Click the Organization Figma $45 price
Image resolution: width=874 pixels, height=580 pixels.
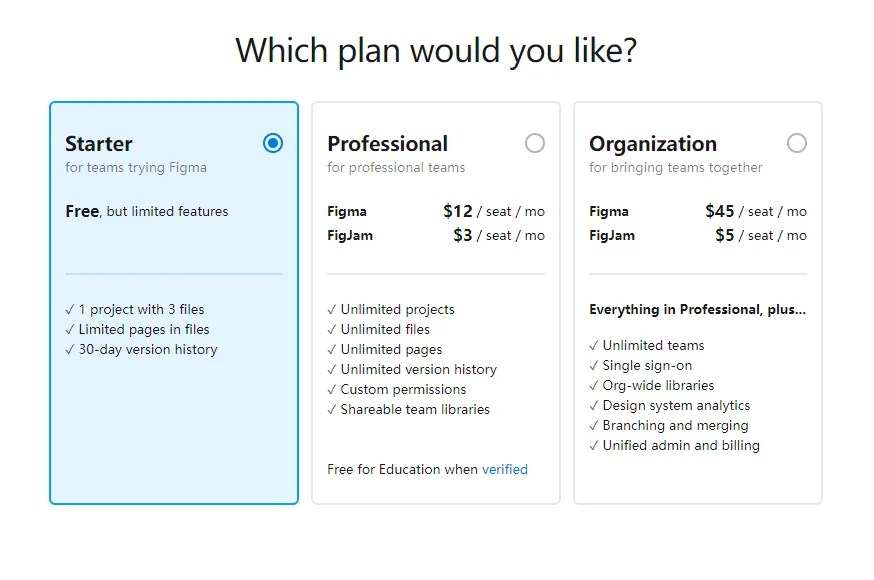(720, 211)
